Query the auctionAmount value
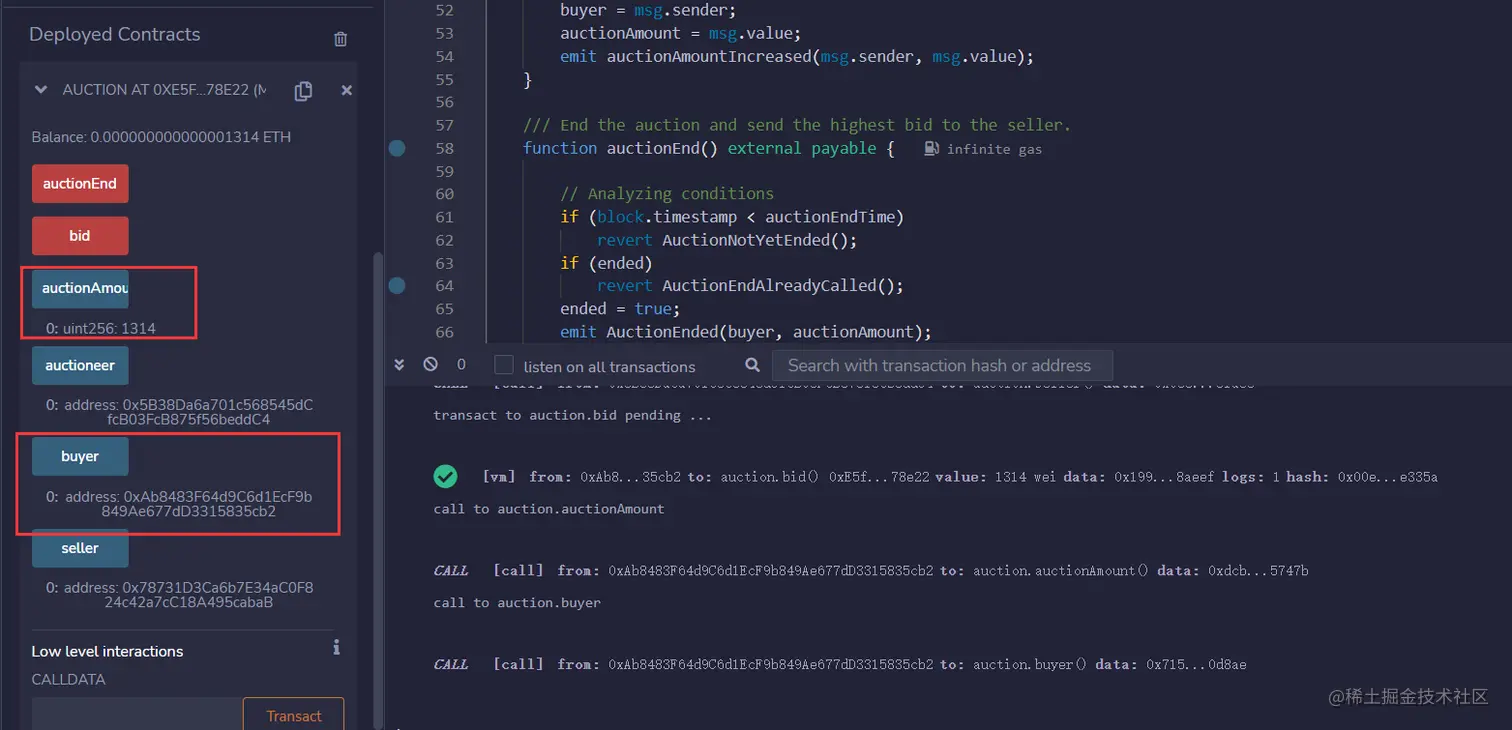The image size is (1512, 730). click(x=79, y=288)
